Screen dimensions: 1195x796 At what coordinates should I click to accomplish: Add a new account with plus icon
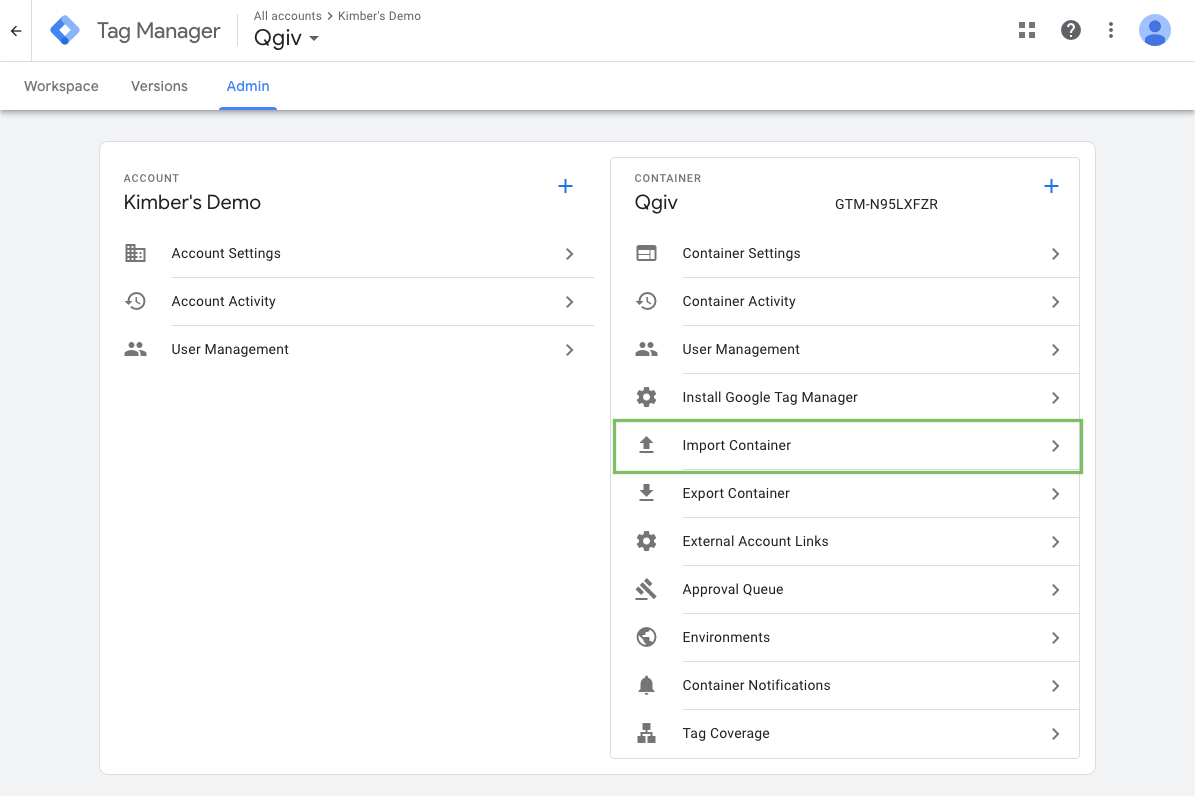[565, 186]
